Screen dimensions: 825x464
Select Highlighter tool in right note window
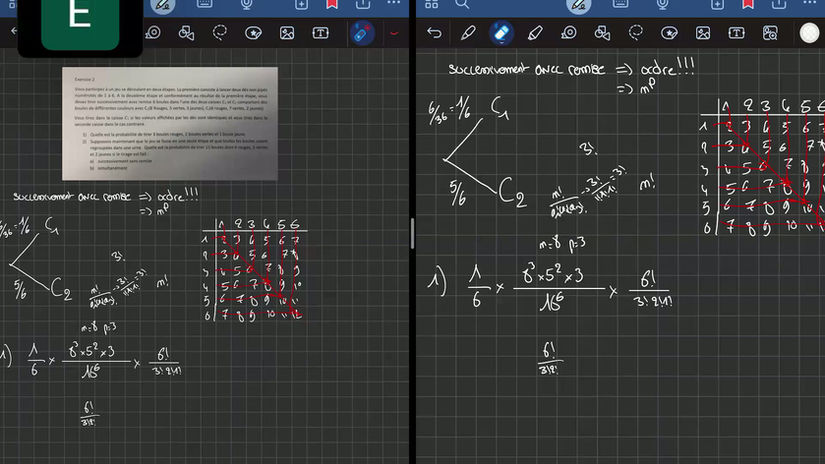(535, 33)
